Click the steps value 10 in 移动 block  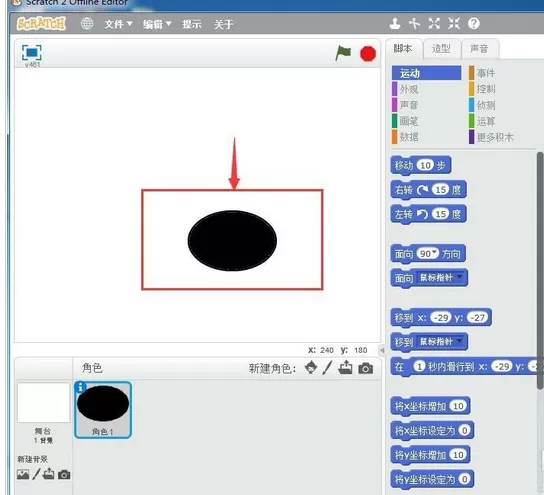[x=425, y=165]
